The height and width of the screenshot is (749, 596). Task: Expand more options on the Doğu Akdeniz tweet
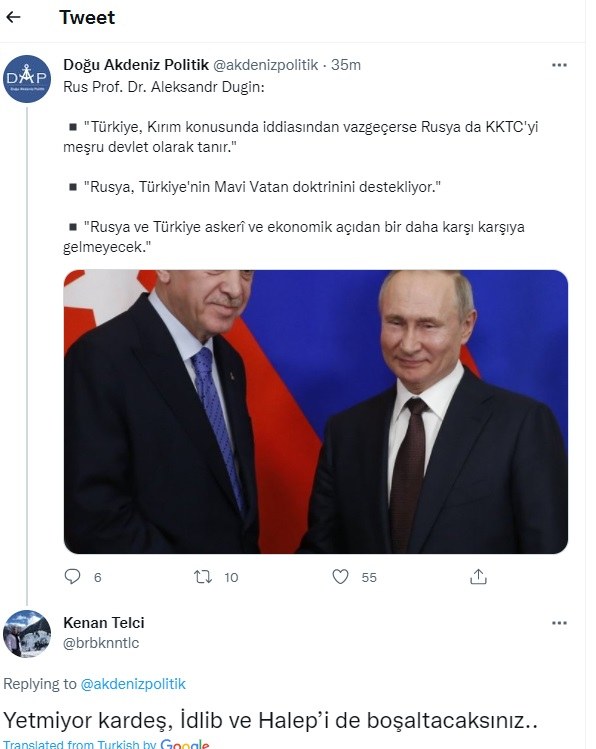[559, 65]
